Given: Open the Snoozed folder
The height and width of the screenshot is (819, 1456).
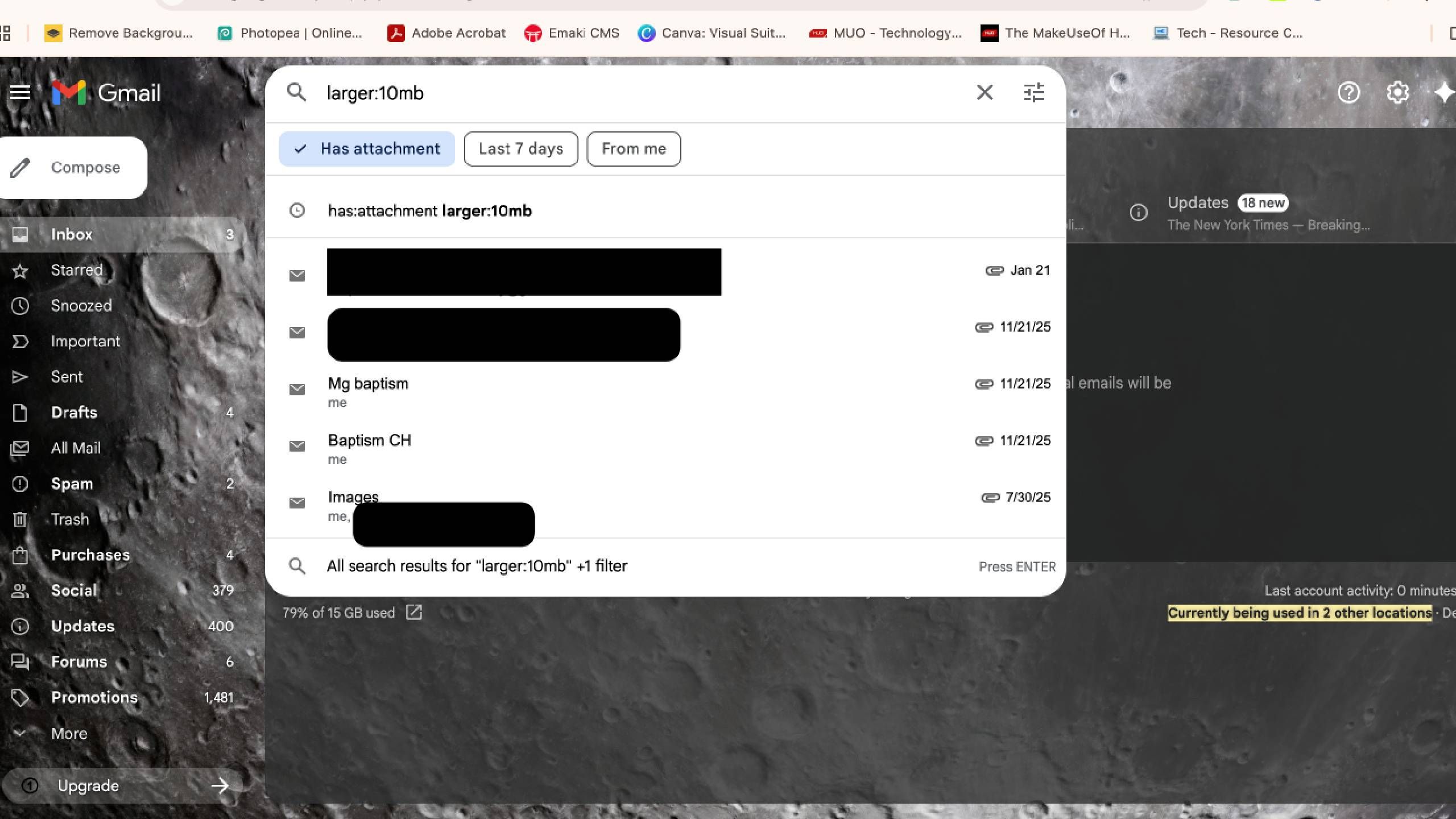Looking at the screenshot, I should coord(122,306).
